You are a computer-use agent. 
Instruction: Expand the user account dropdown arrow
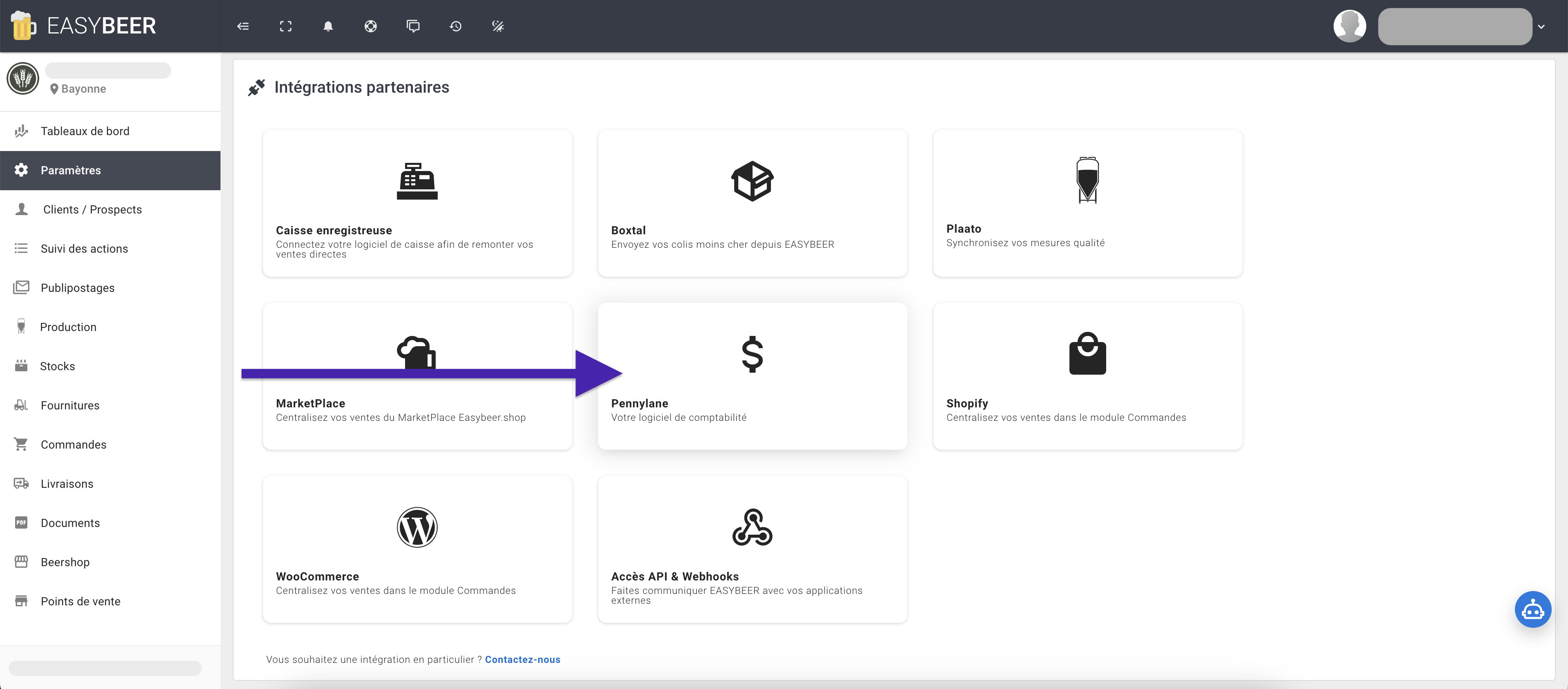click(x=1541, y=27)
